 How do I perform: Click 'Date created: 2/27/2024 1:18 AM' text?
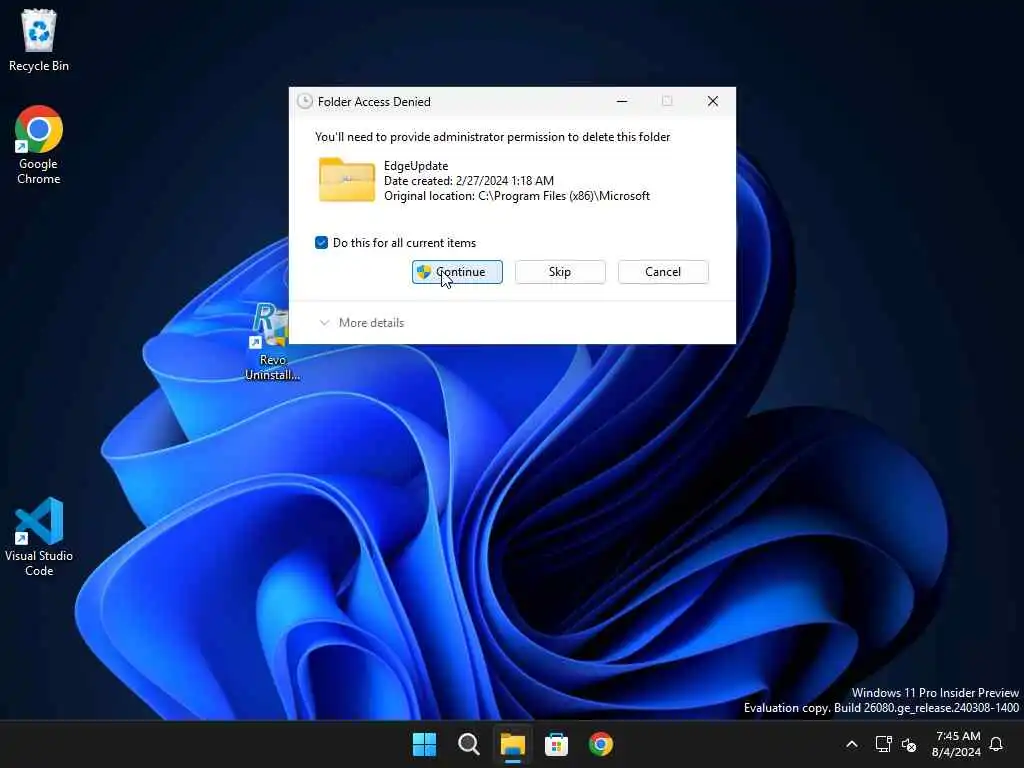(469, 181)
